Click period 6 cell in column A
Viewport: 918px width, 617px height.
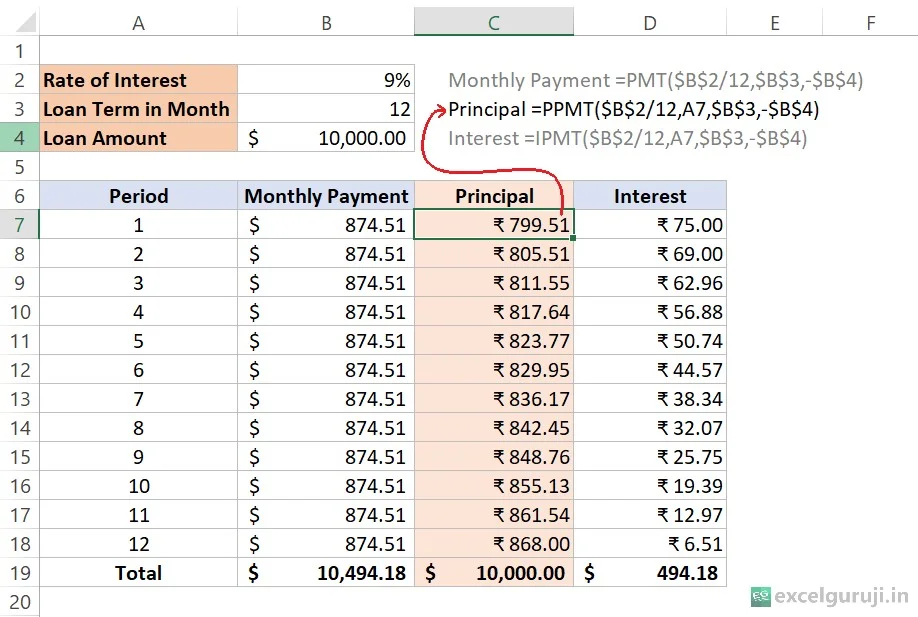[138, 369]
